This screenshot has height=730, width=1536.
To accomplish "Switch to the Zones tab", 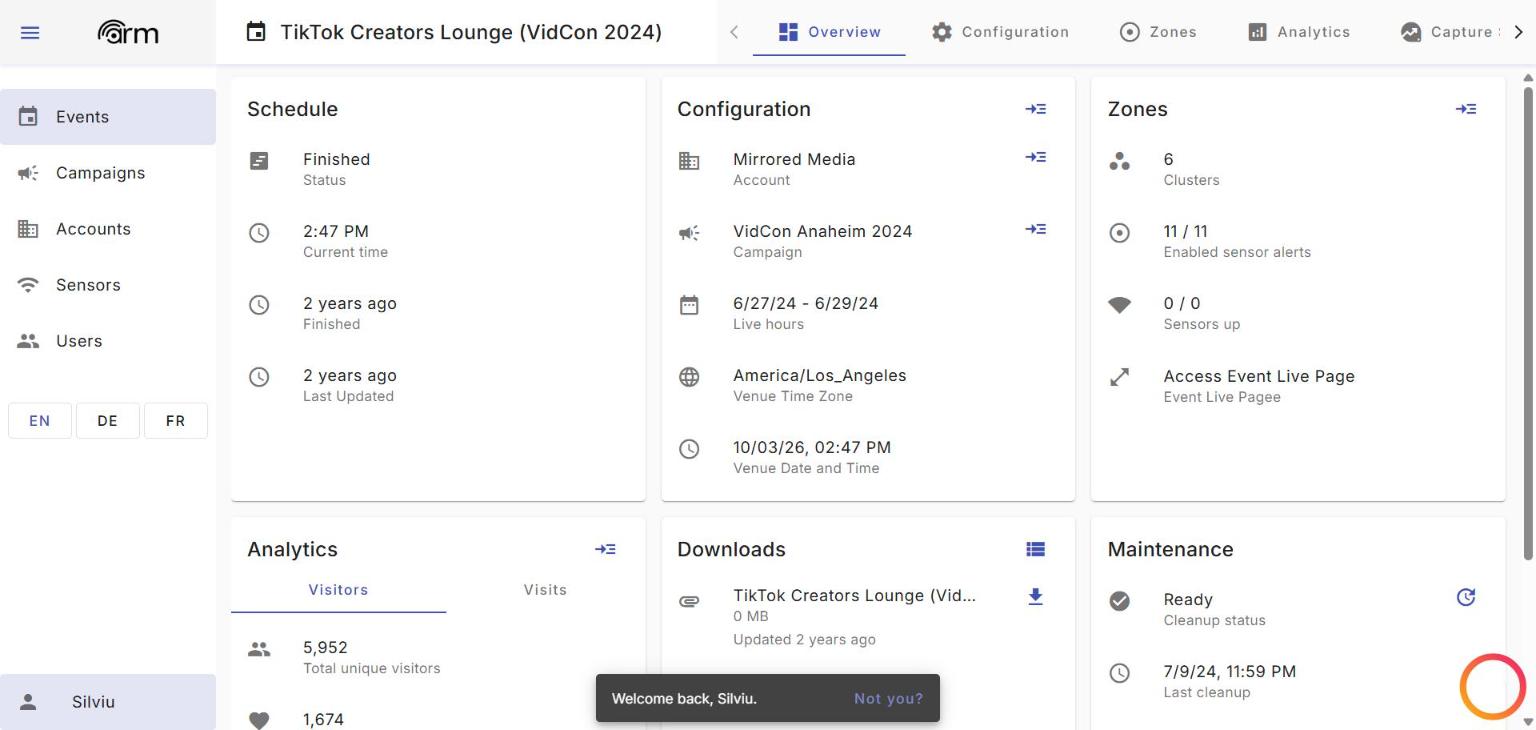I will click(1158, 32).
